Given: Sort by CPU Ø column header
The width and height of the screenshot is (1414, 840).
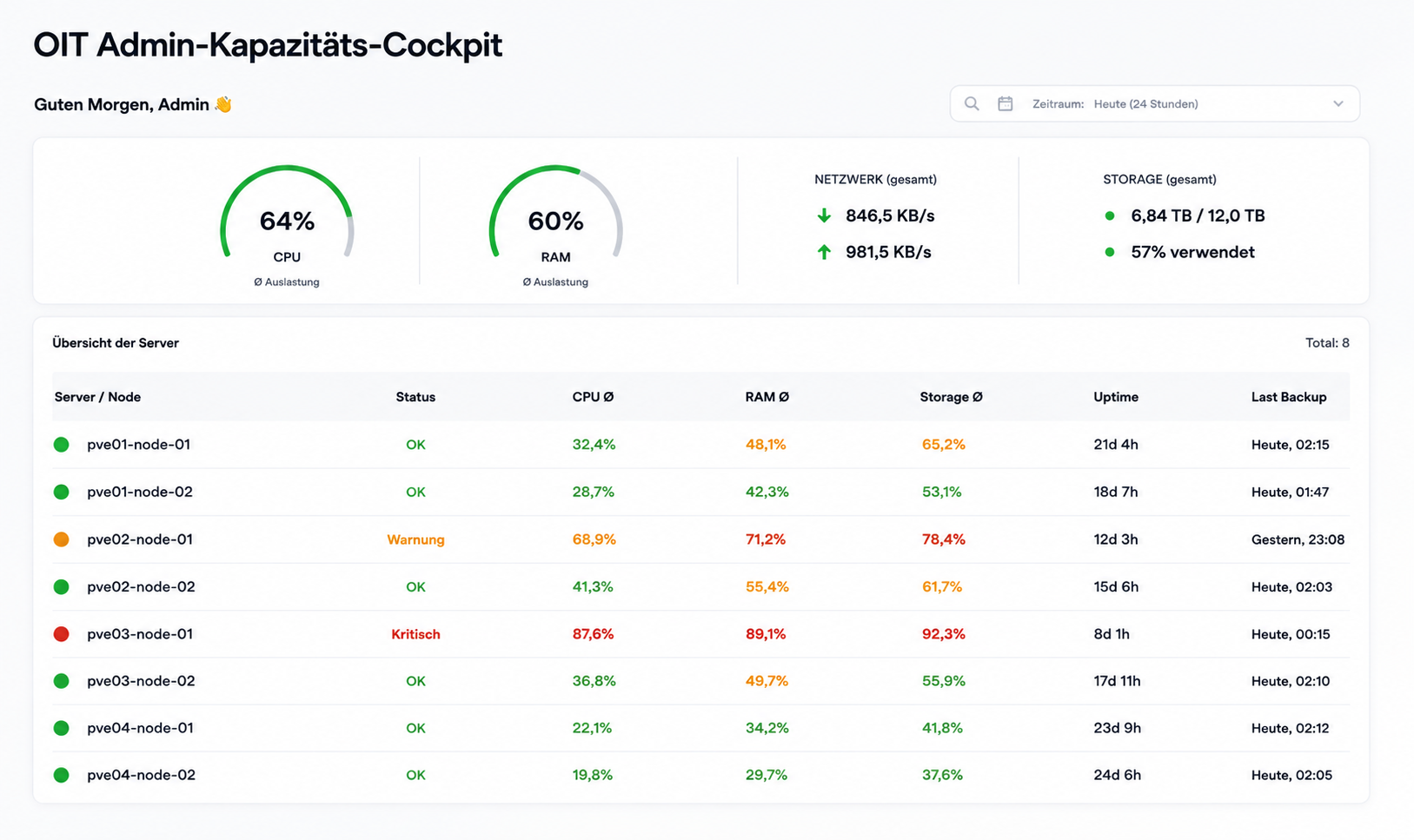Looking at the screenshot, I should click(593, 397).
